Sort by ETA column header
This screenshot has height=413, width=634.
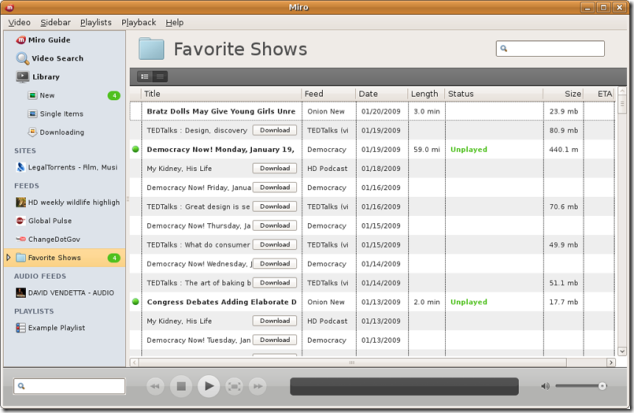tap(599, 94)
